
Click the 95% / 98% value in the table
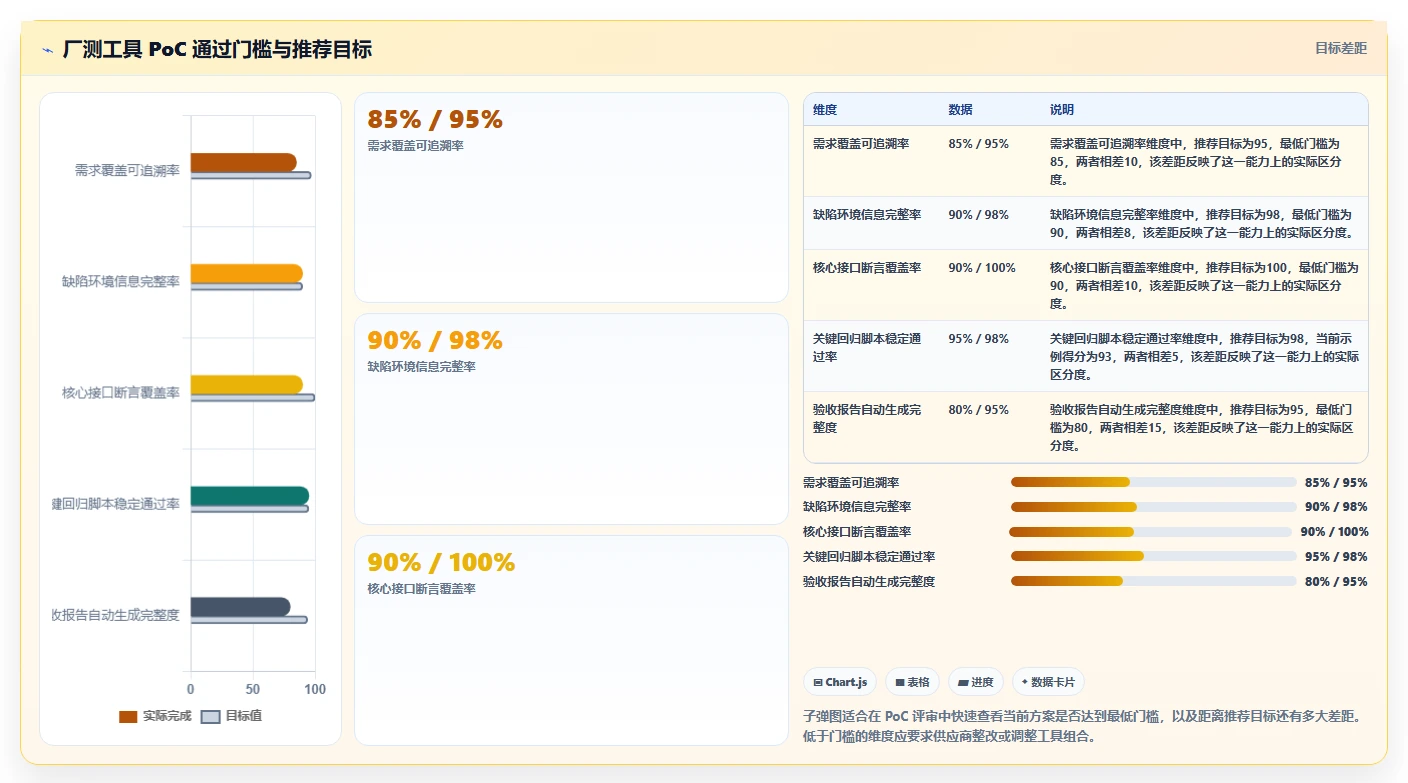[x=978, y=339]
